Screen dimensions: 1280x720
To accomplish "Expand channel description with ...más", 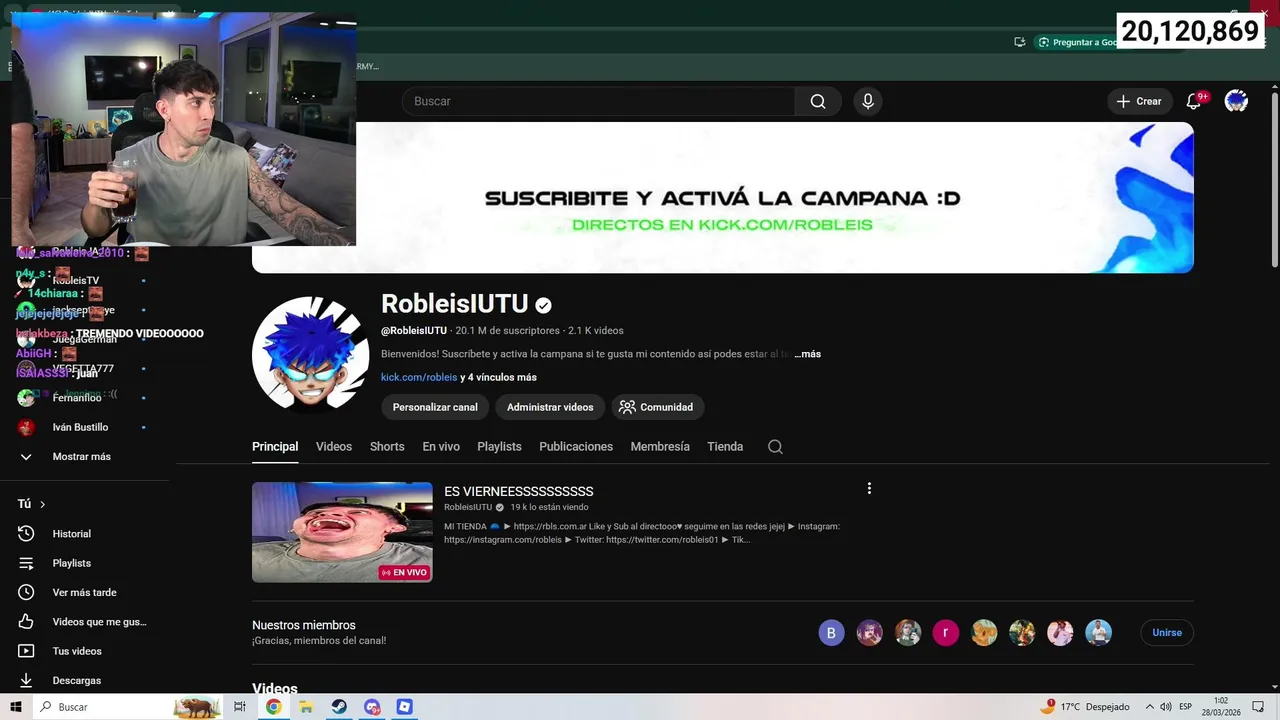I will (807, 354).
